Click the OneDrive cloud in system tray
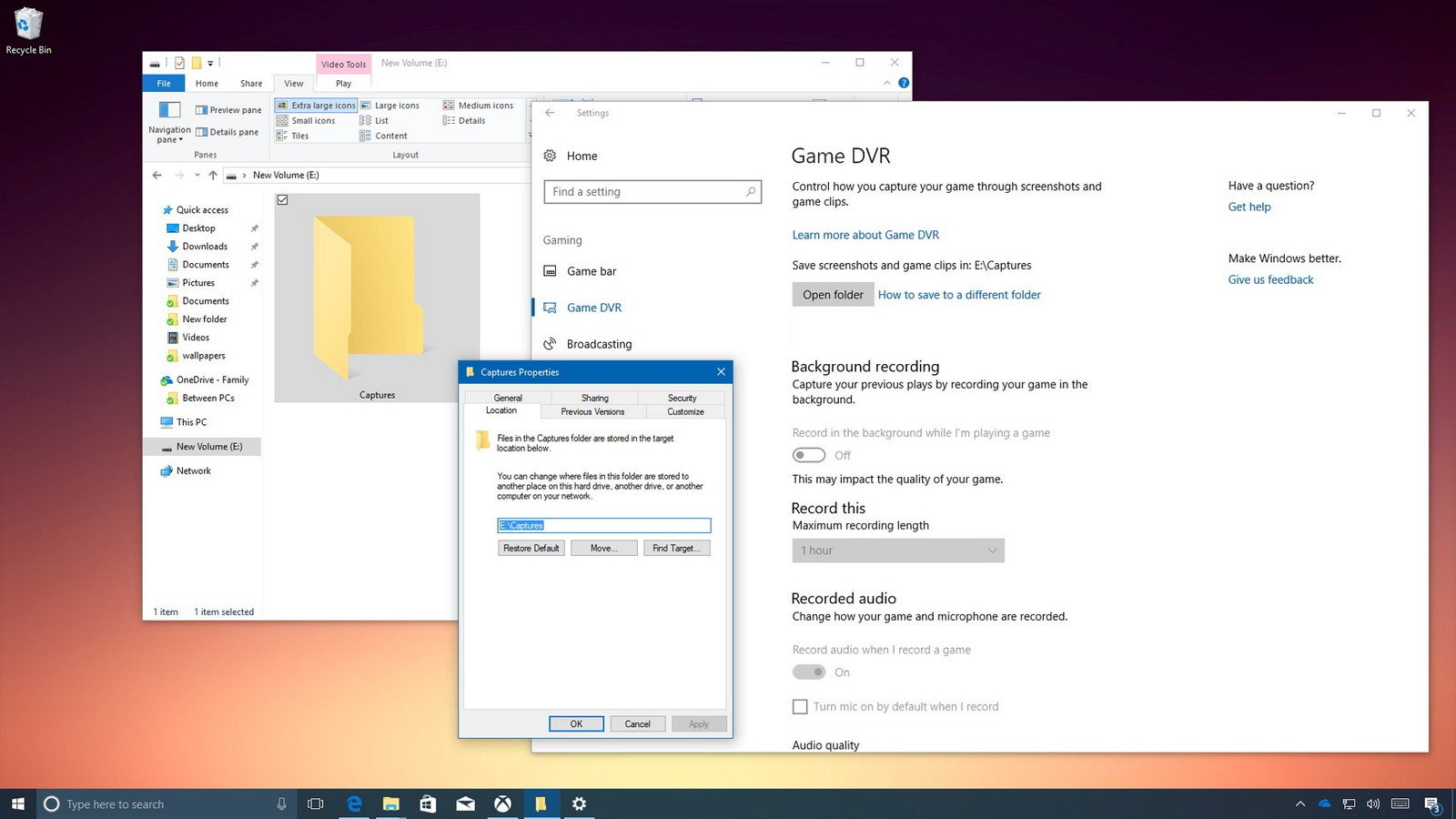 point(1323,804)
